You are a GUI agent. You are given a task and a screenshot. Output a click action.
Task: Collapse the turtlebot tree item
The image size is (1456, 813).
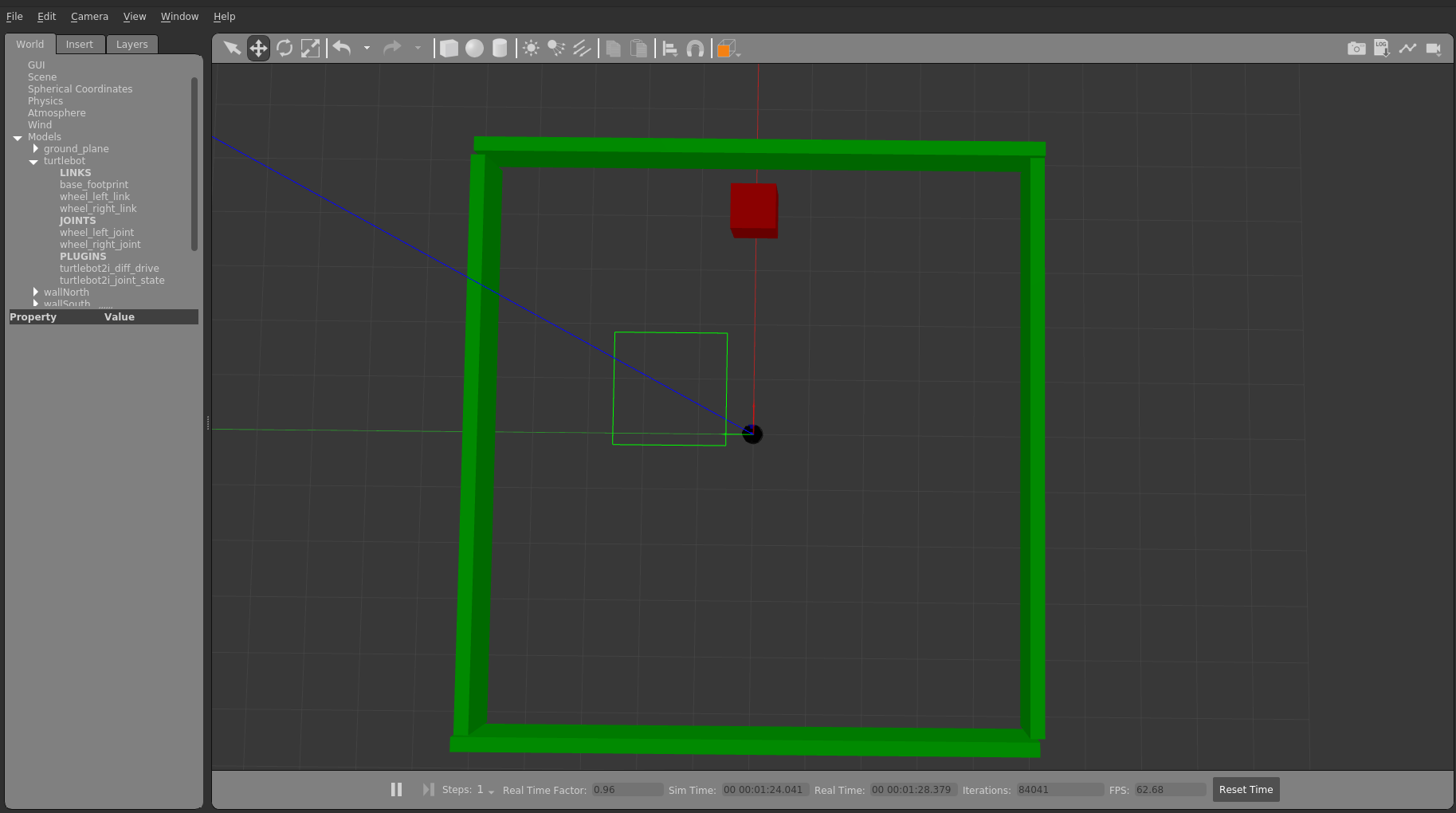click(x=33, y=161)
